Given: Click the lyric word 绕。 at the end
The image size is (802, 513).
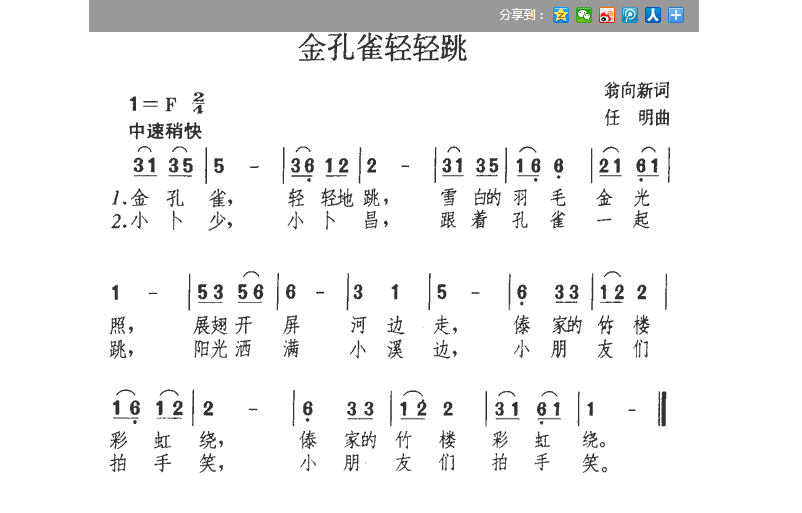Looking at the screenshot, I should point(595,440).
